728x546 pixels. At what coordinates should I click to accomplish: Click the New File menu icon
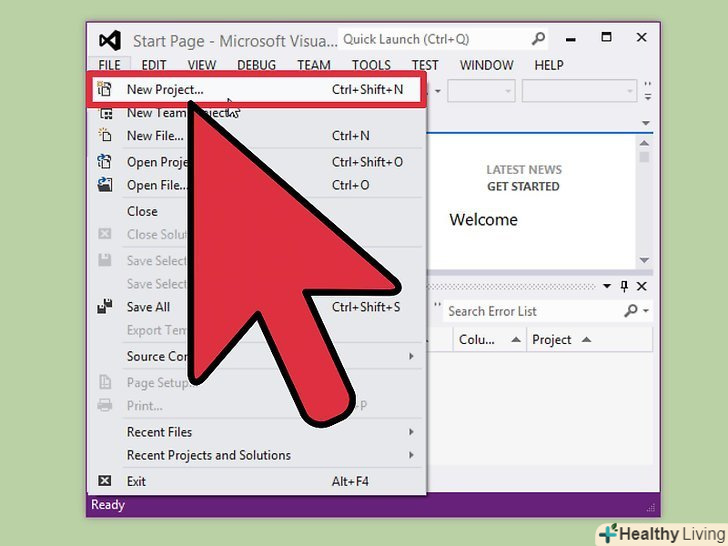coord(105,135)
